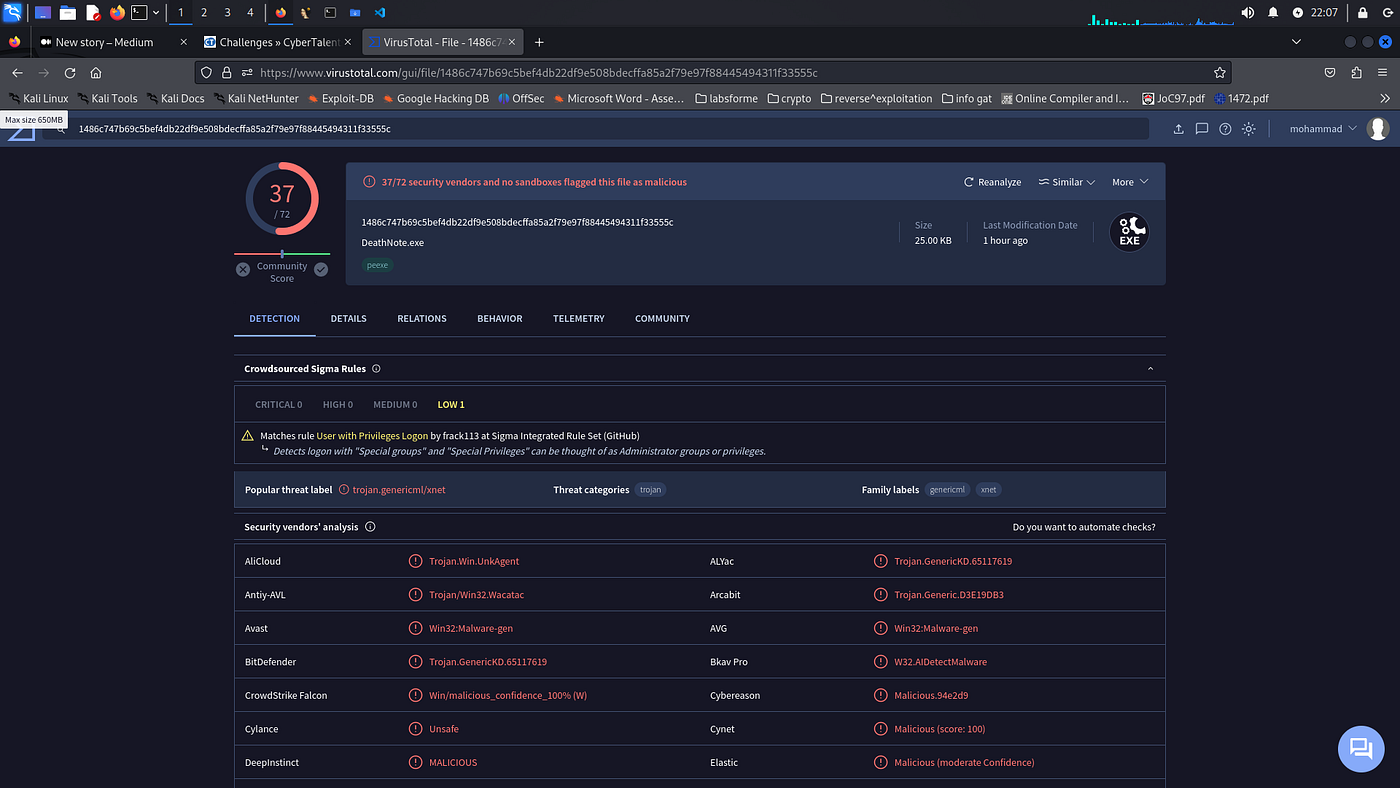Click Do you want to automate checks link
The image size is (1400, 788).
click(x=1084, y=527)
